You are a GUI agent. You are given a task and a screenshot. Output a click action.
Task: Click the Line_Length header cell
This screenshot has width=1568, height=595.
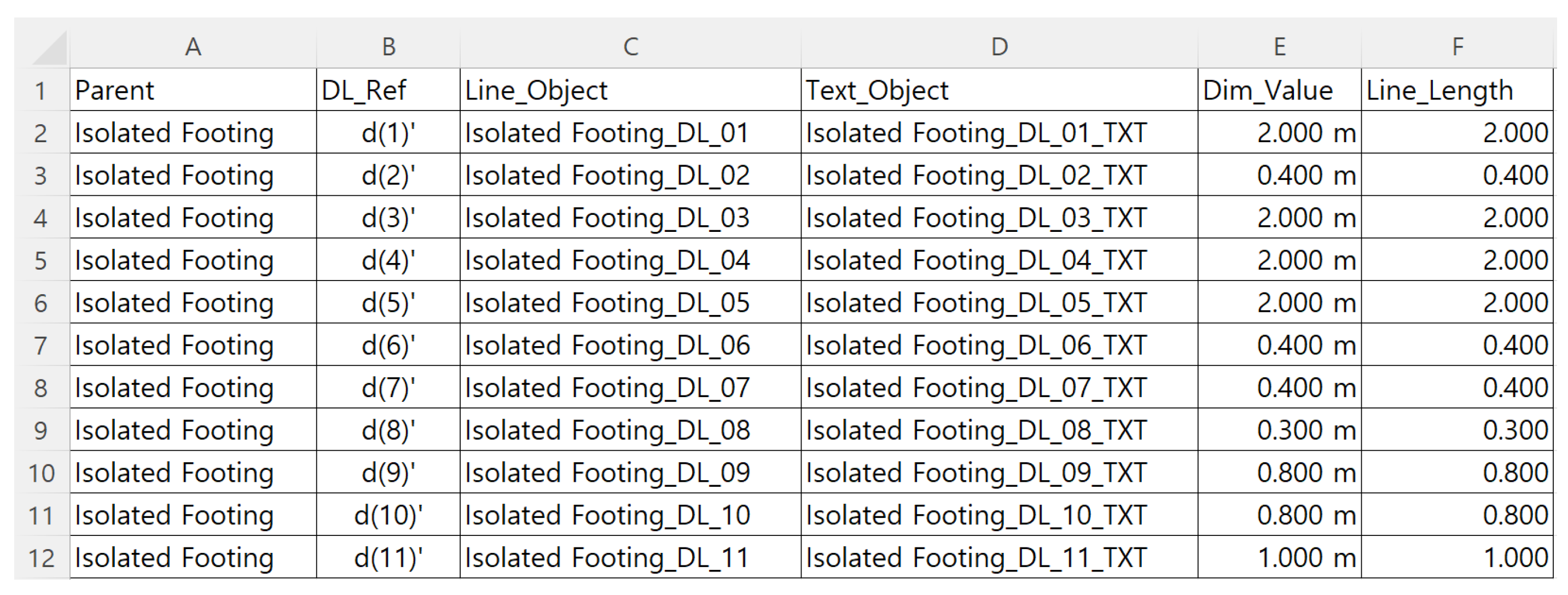(1457, 91)
